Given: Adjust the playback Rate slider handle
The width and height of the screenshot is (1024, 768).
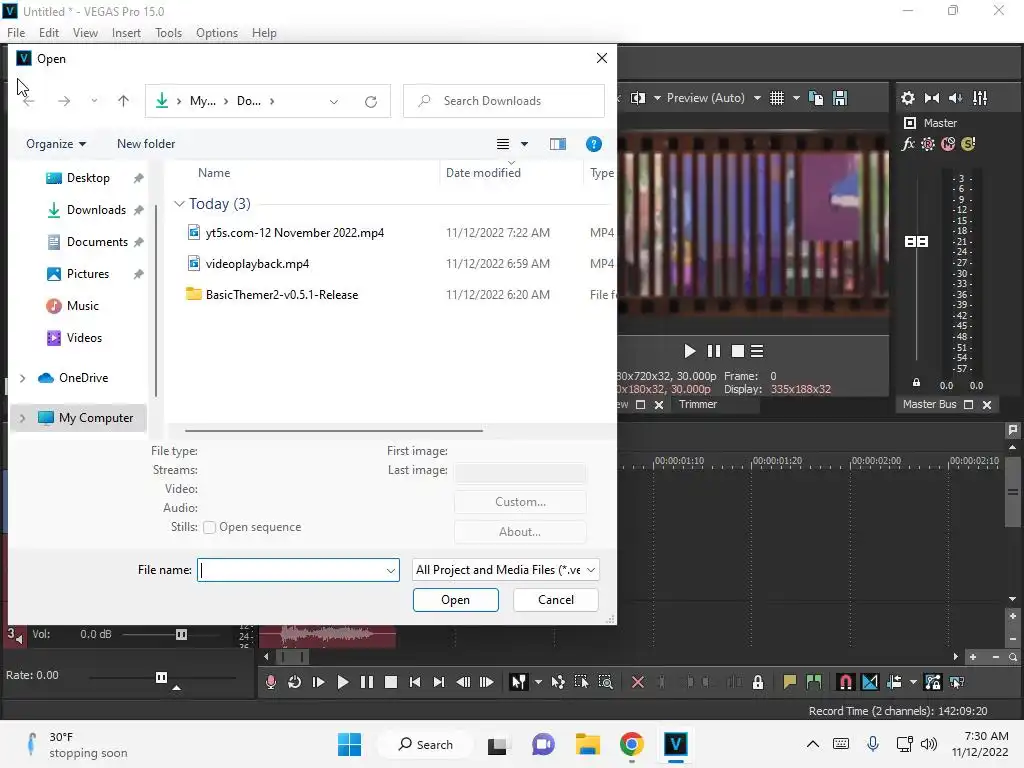Looking at the screenshot, I should (x=161, y=677).
